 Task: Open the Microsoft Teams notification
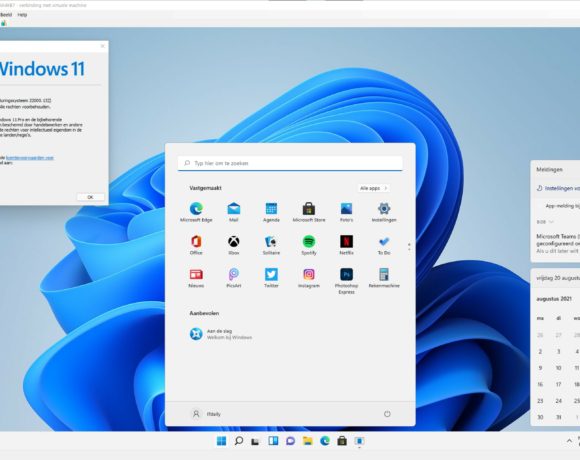[558, 243]
